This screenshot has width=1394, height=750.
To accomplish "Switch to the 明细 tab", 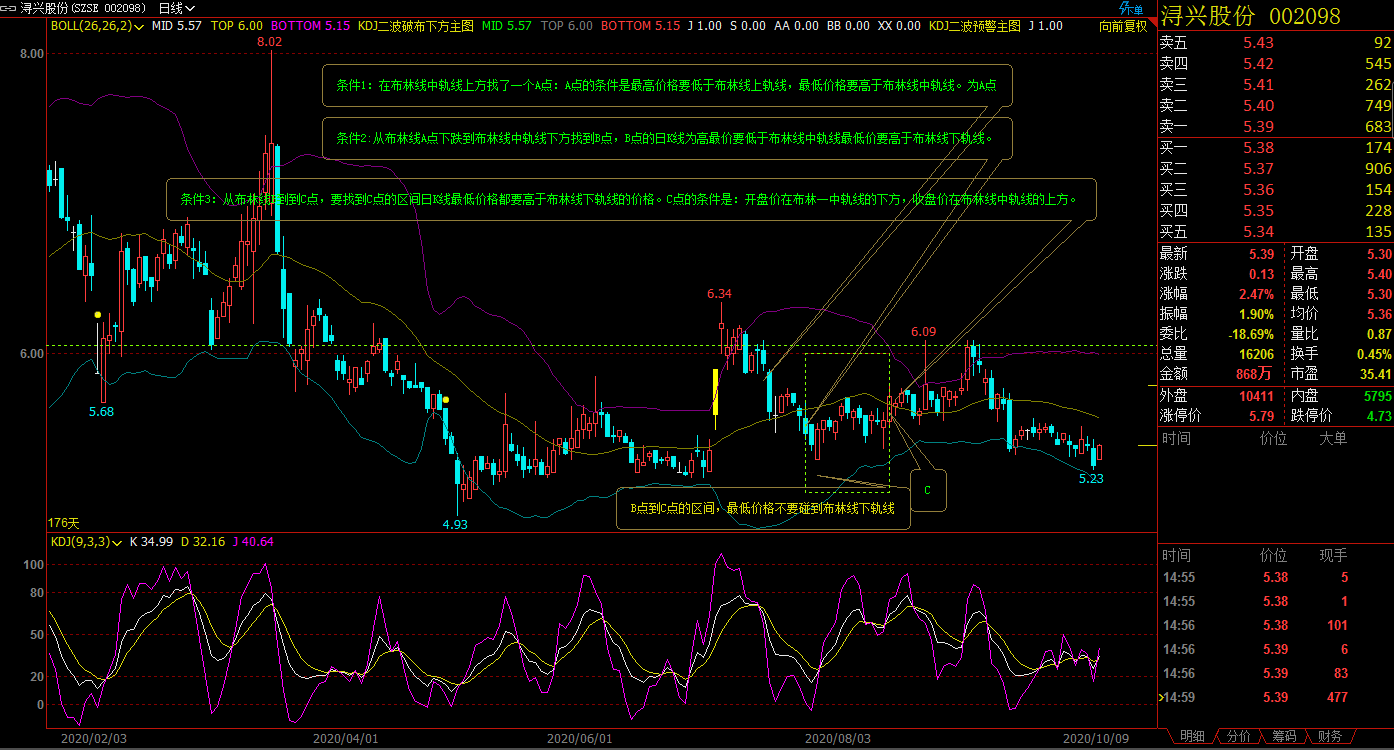I will [1192, 737].
